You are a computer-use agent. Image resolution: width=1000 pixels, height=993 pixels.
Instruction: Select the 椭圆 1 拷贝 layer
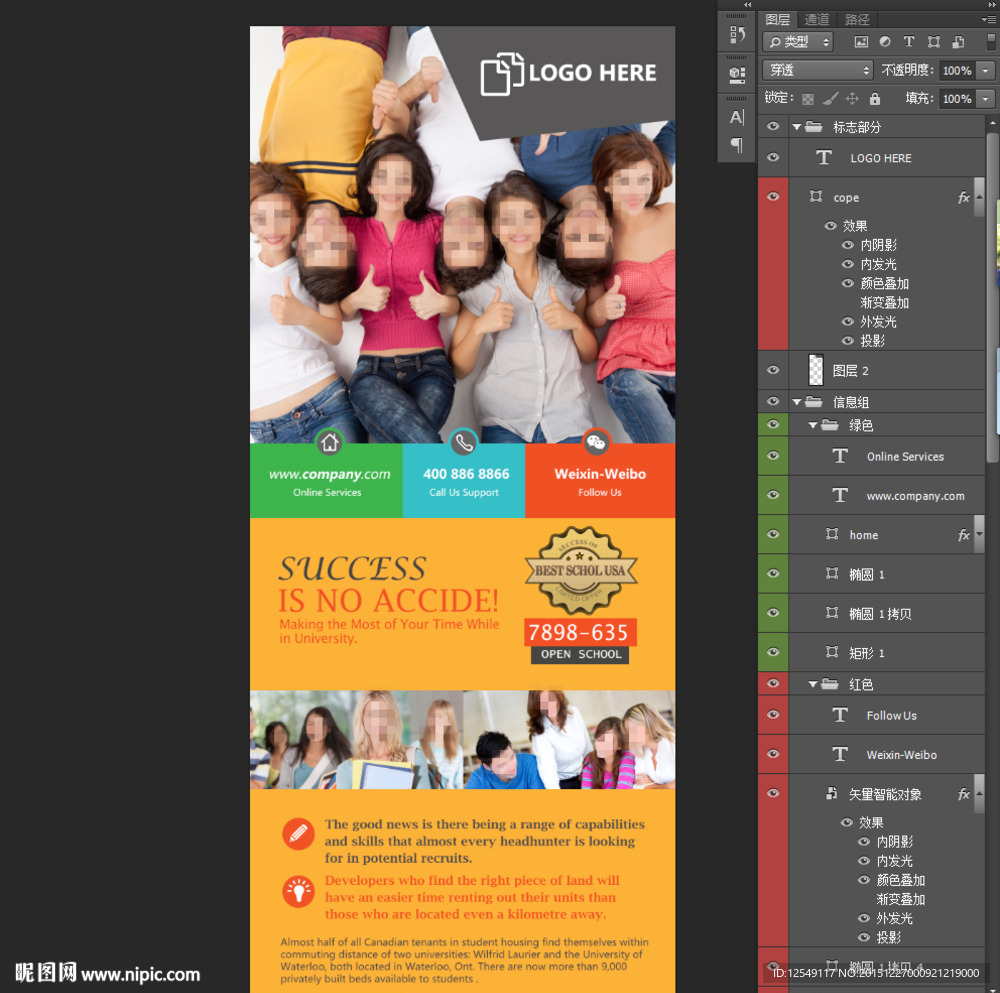(x=886, y=614)
